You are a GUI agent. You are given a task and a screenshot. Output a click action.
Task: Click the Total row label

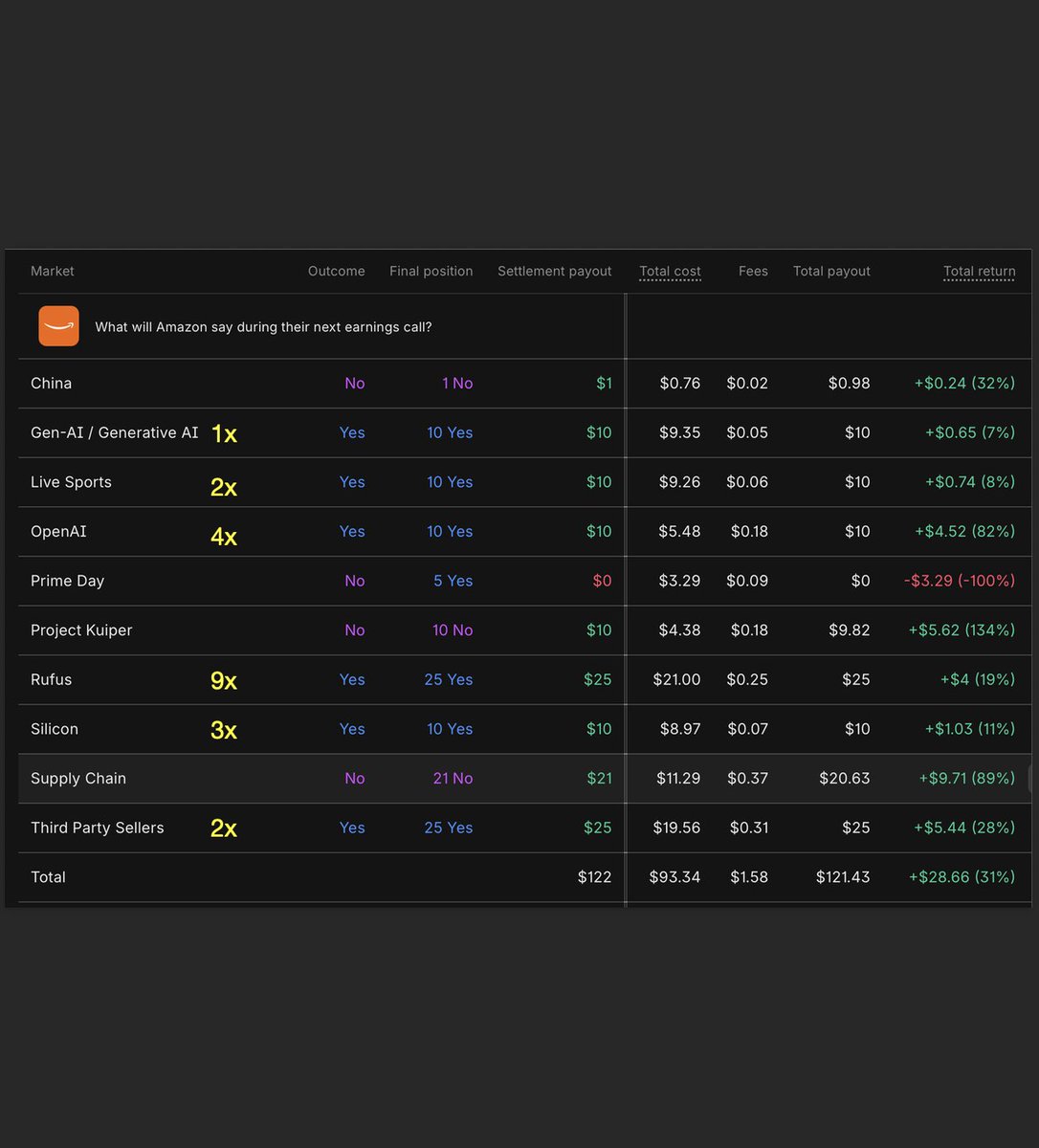pyautogui.click(x=48, y=877)
